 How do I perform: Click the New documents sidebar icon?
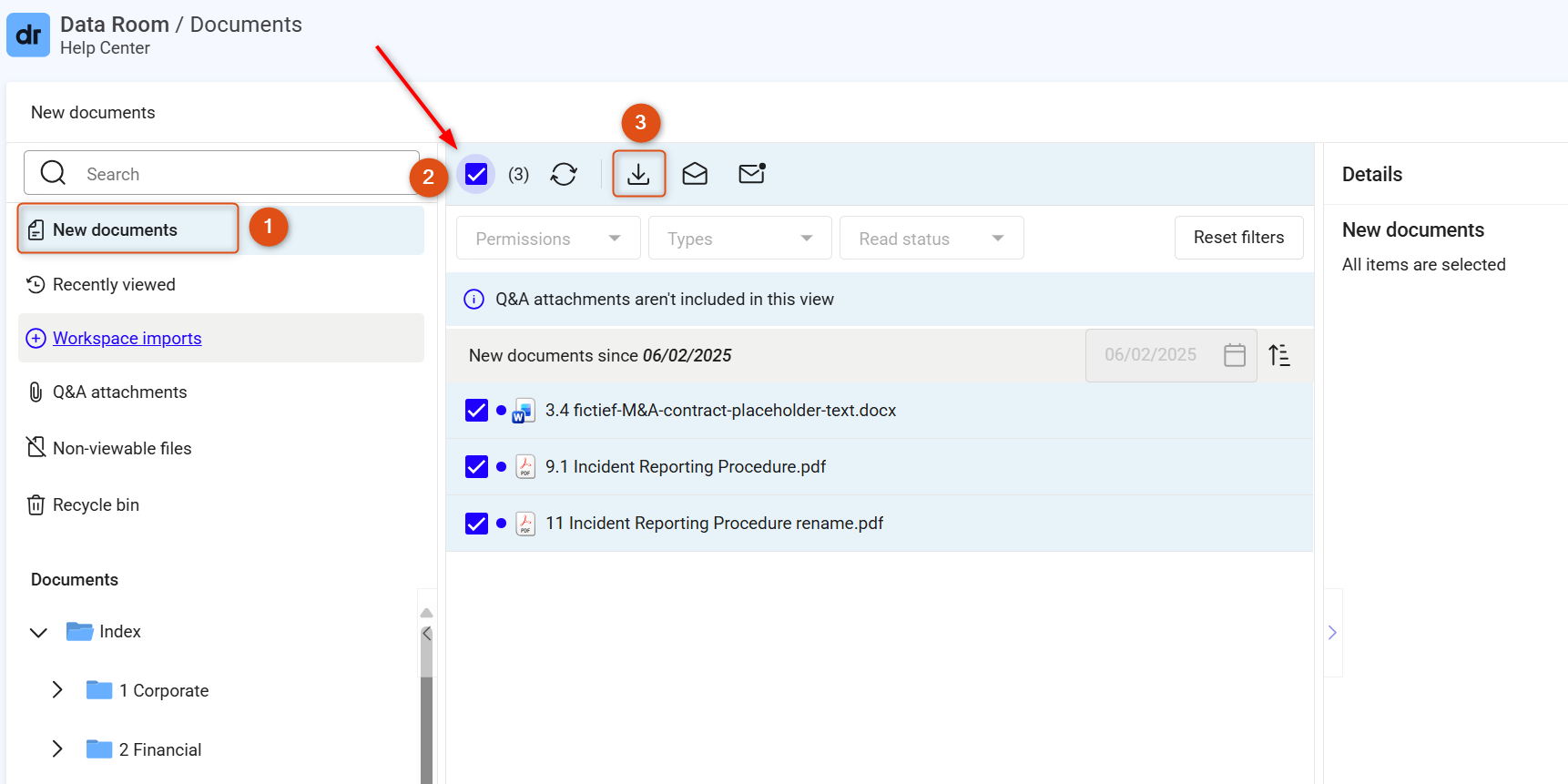tap(36, 229)
